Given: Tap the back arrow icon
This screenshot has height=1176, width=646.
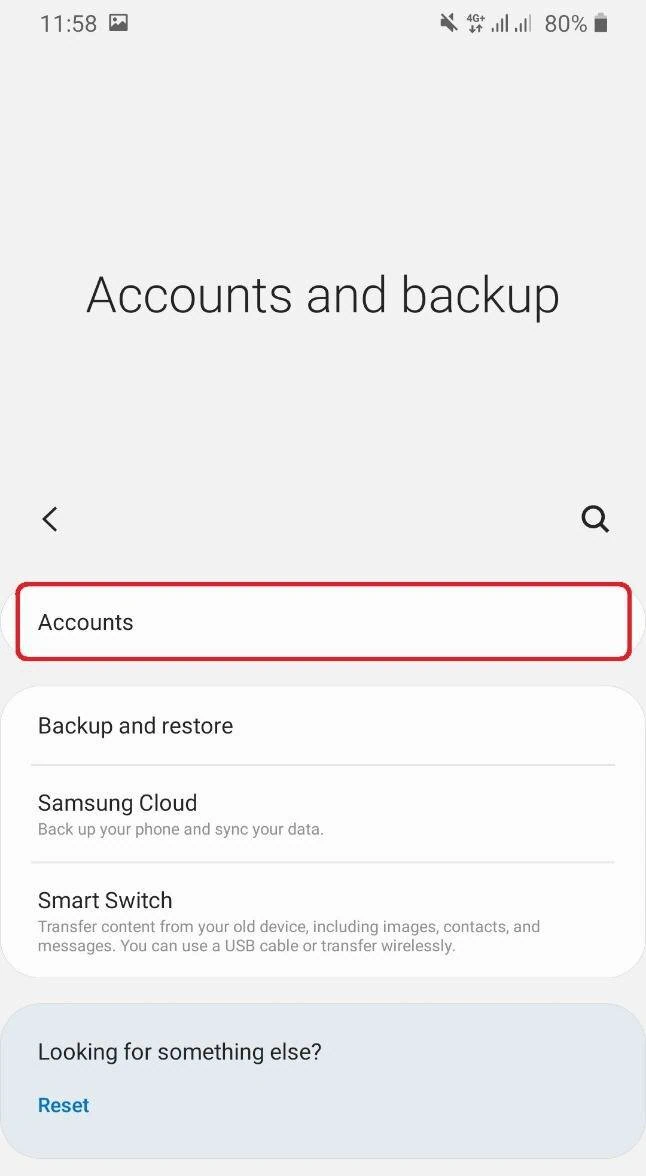Looking at the screenshot, I should 50,519.
